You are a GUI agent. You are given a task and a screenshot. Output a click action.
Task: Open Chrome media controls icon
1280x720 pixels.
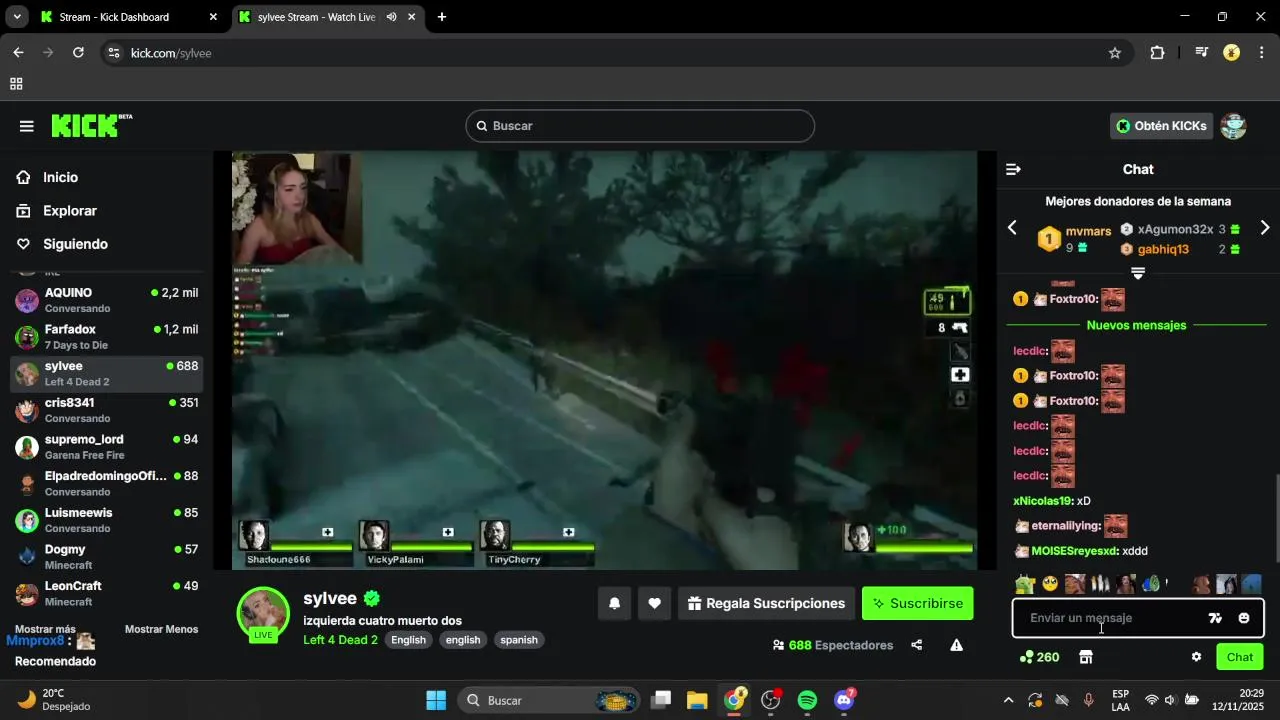pos(1201,53)
